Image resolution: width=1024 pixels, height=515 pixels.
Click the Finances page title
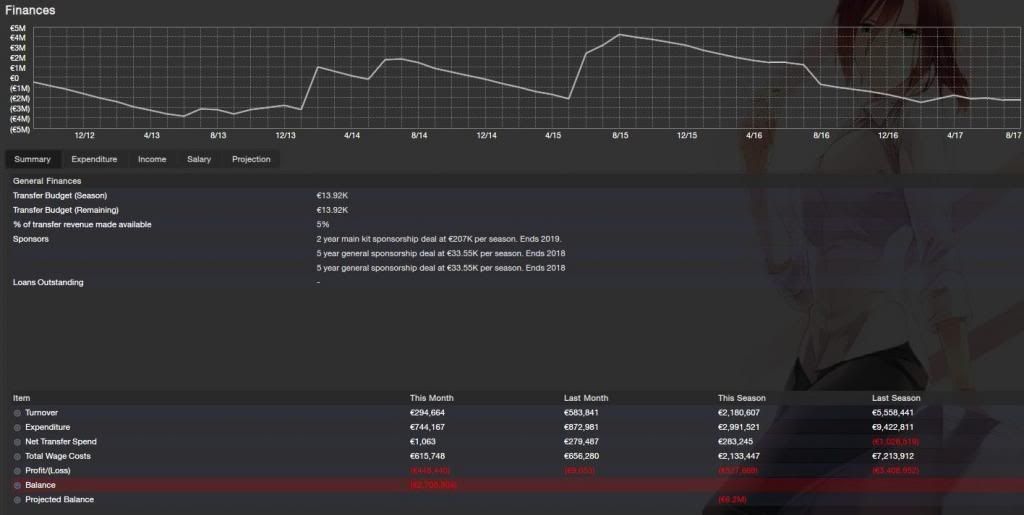[30, 10]
